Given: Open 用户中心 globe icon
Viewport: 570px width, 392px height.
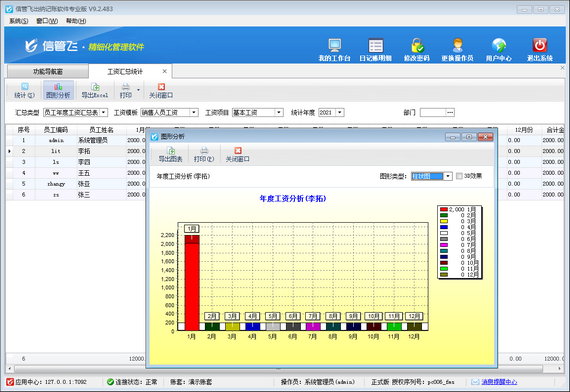Looking at the screenshot, I should 499,45.
